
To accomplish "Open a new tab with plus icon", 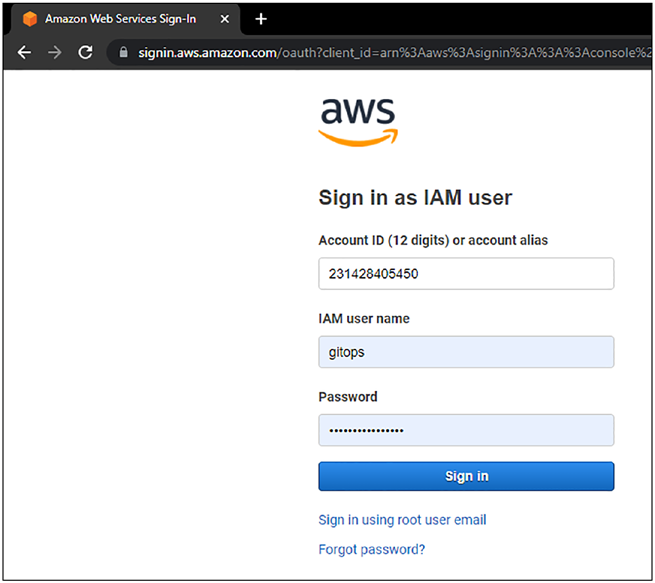I will 261,19.
